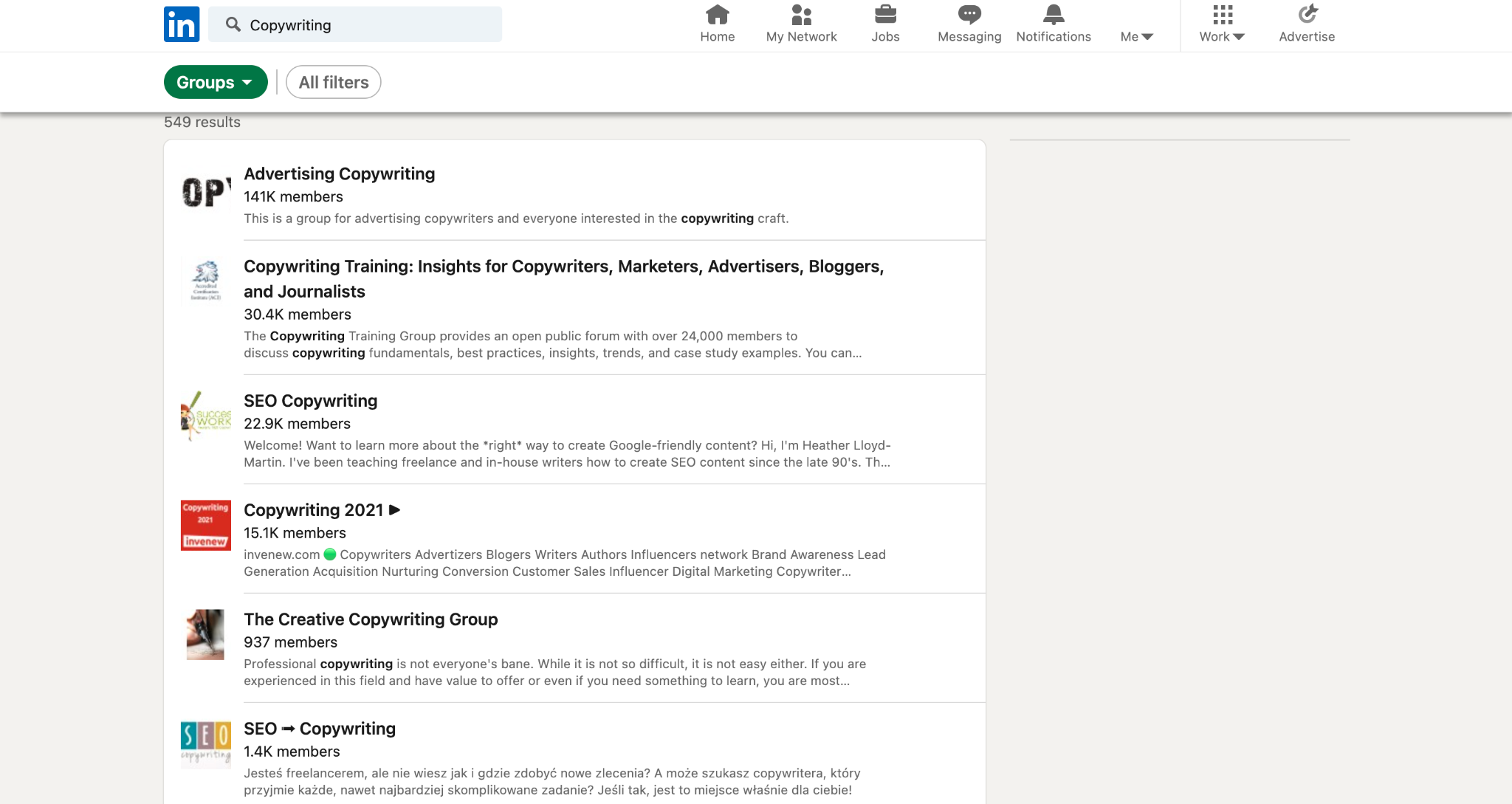The height and width of the screenshot is (804, 1512).
Task: Click the LinkedIn logo
Action: [181, 24]
